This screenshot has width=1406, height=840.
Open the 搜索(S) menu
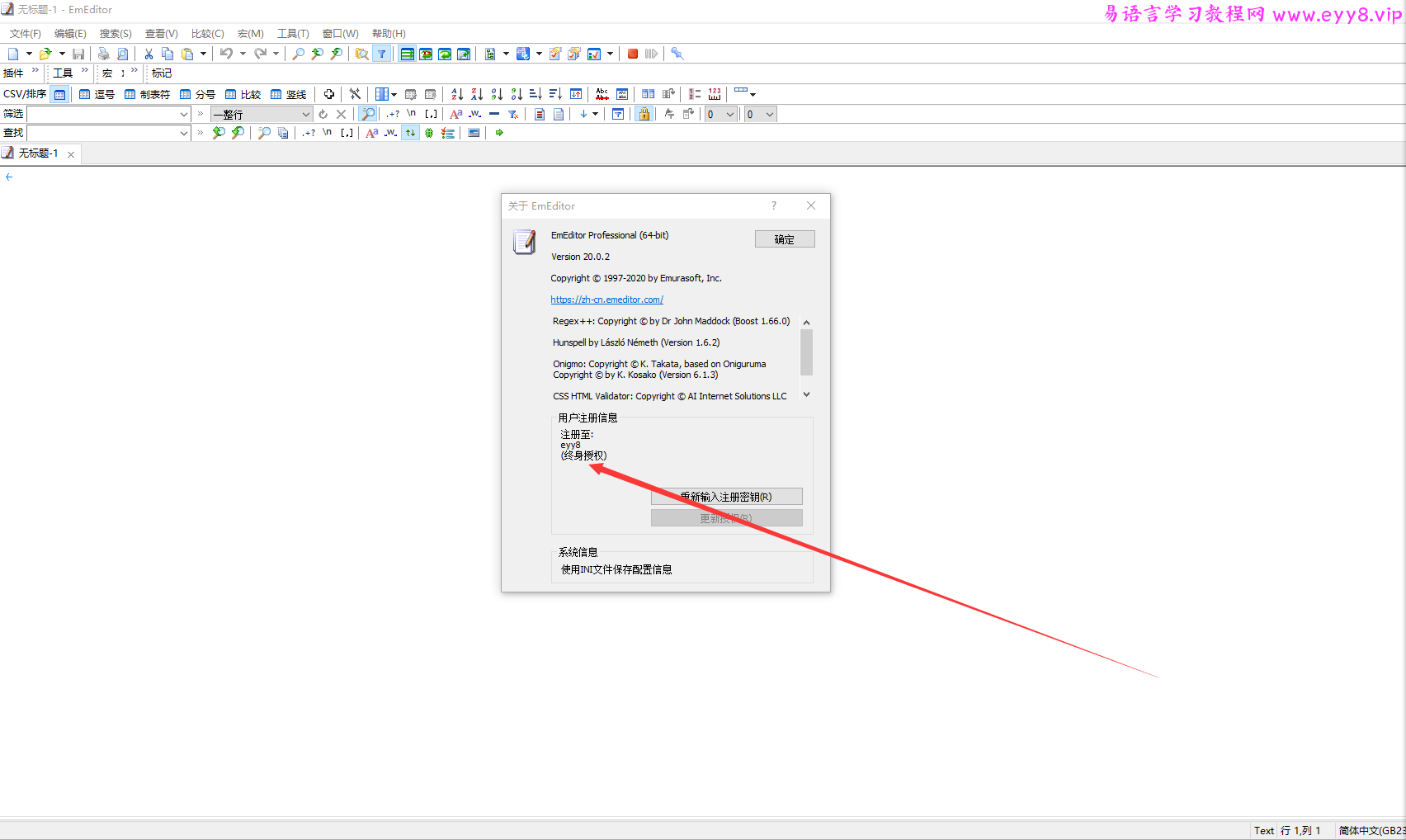tap(116, 34)
